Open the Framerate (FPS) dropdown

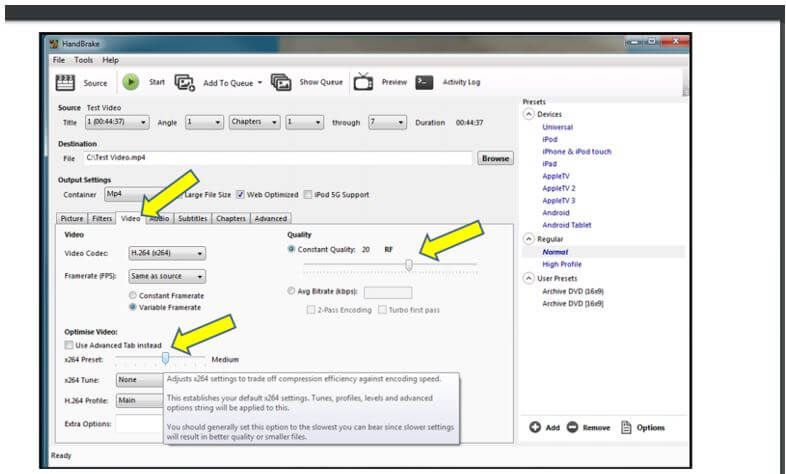point(167,276)
